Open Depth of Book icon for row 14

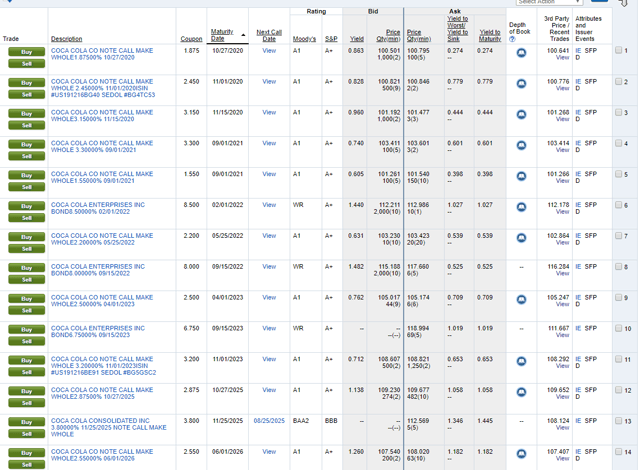point(521,452)
